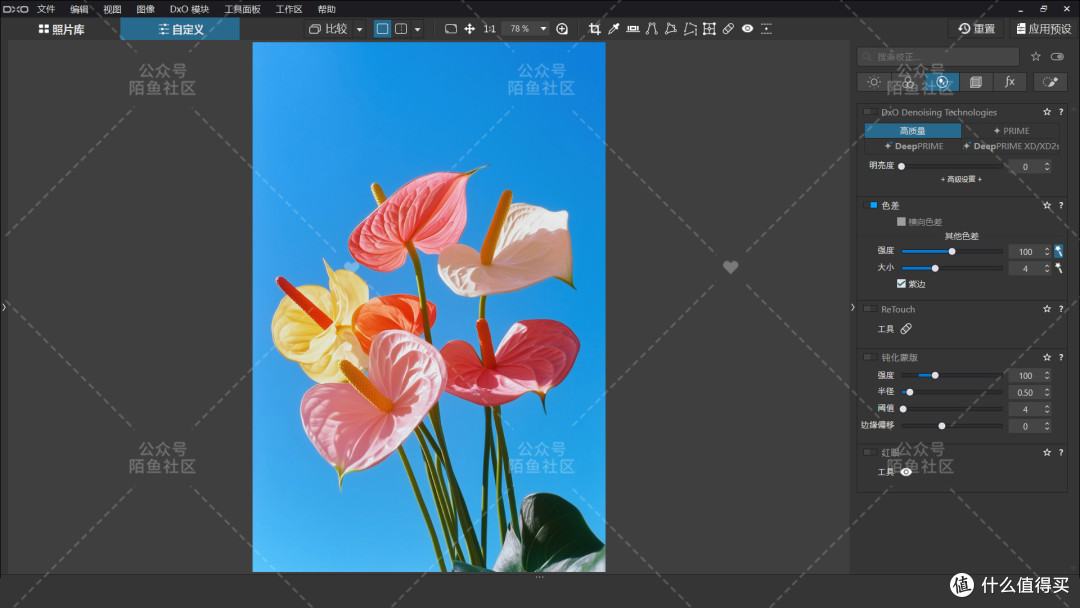The image size is (1080, 608).
Task: Show favorite corrections star filter
Action: click(1036, 56)
